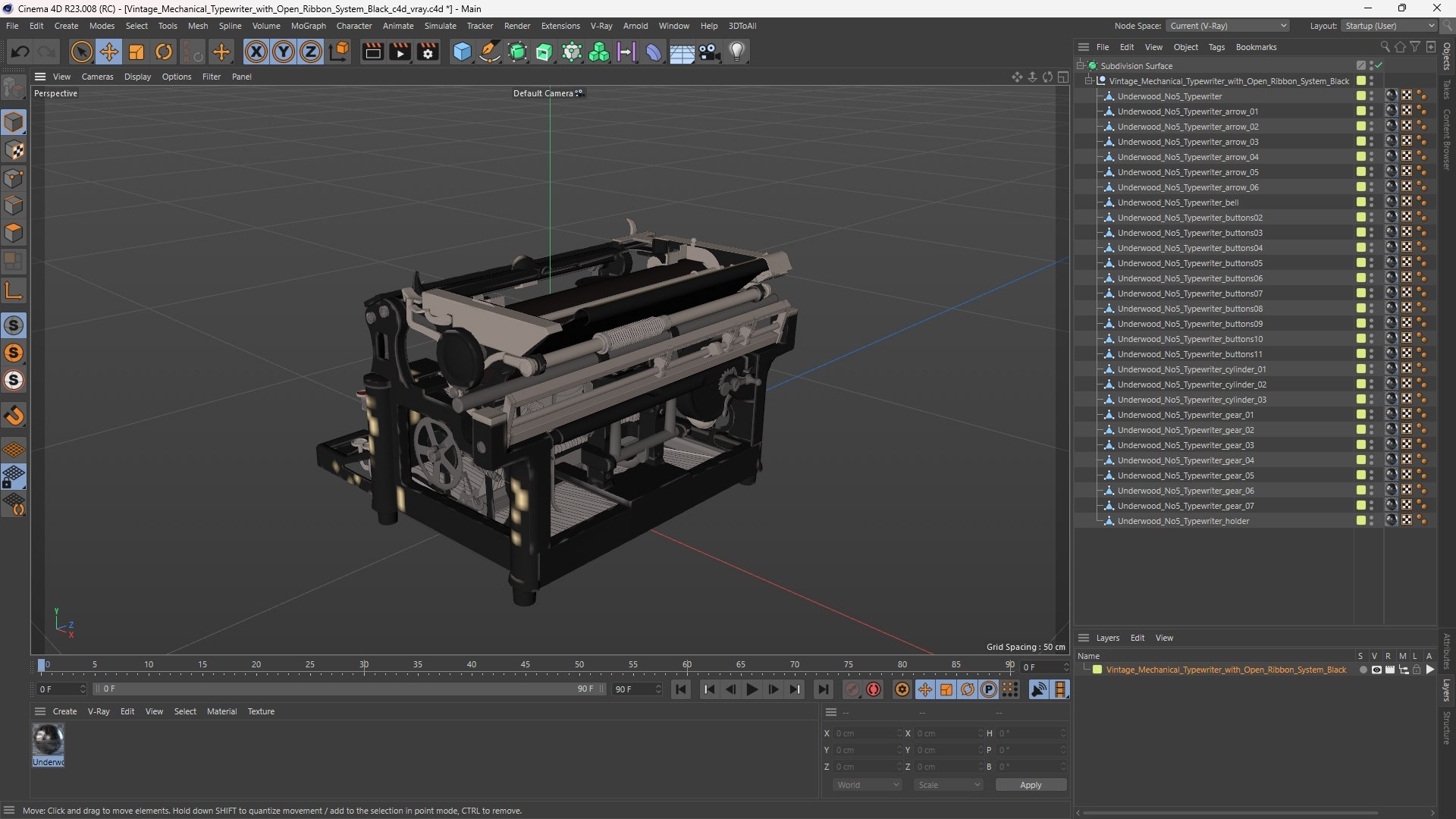Select the Move tool in top toolbar
The width and height of the screenshot is (1456, 819).
(108, 52)
